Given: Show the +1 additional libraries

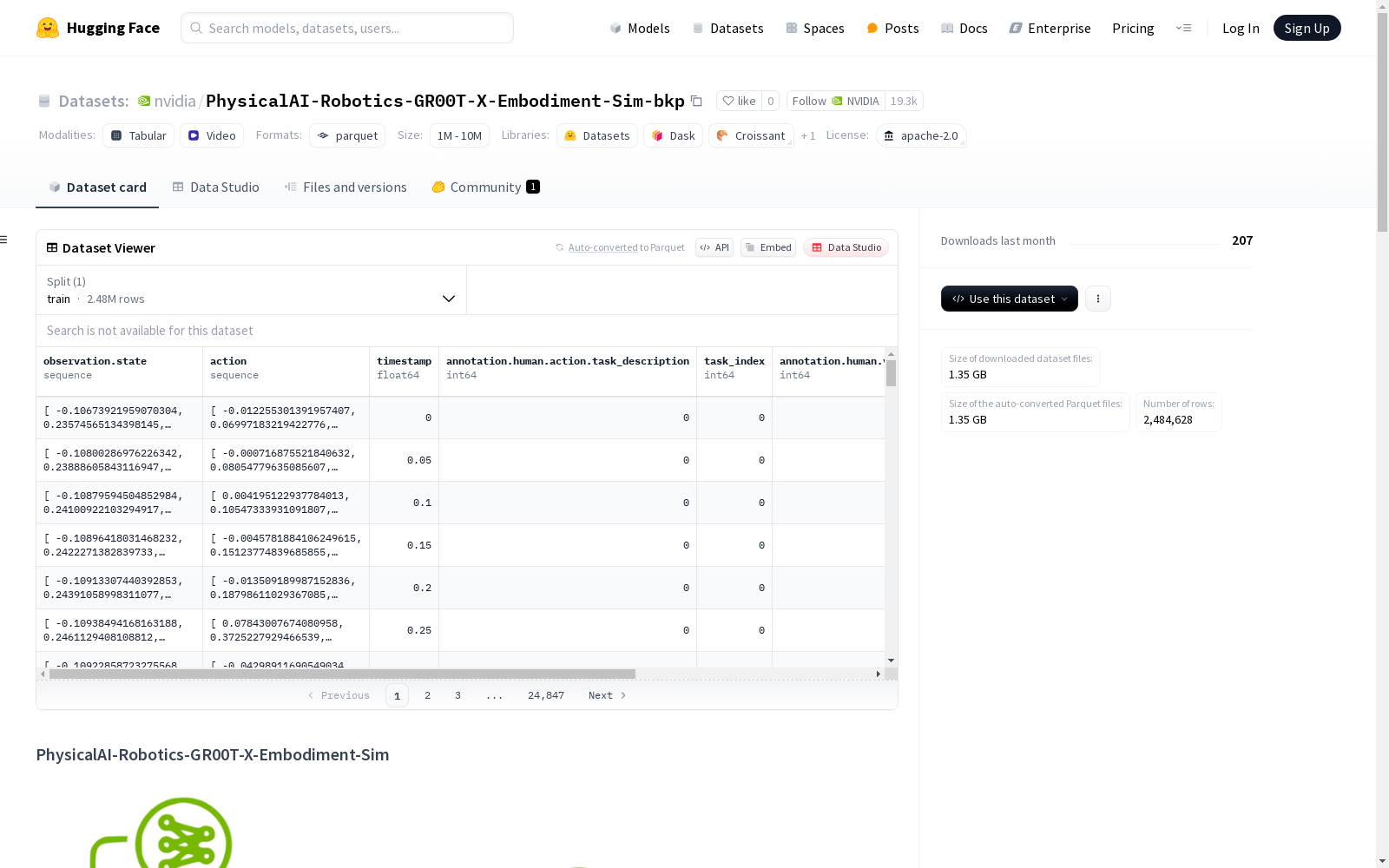Looking at the screenshot, I should click(x=808, y=135).
